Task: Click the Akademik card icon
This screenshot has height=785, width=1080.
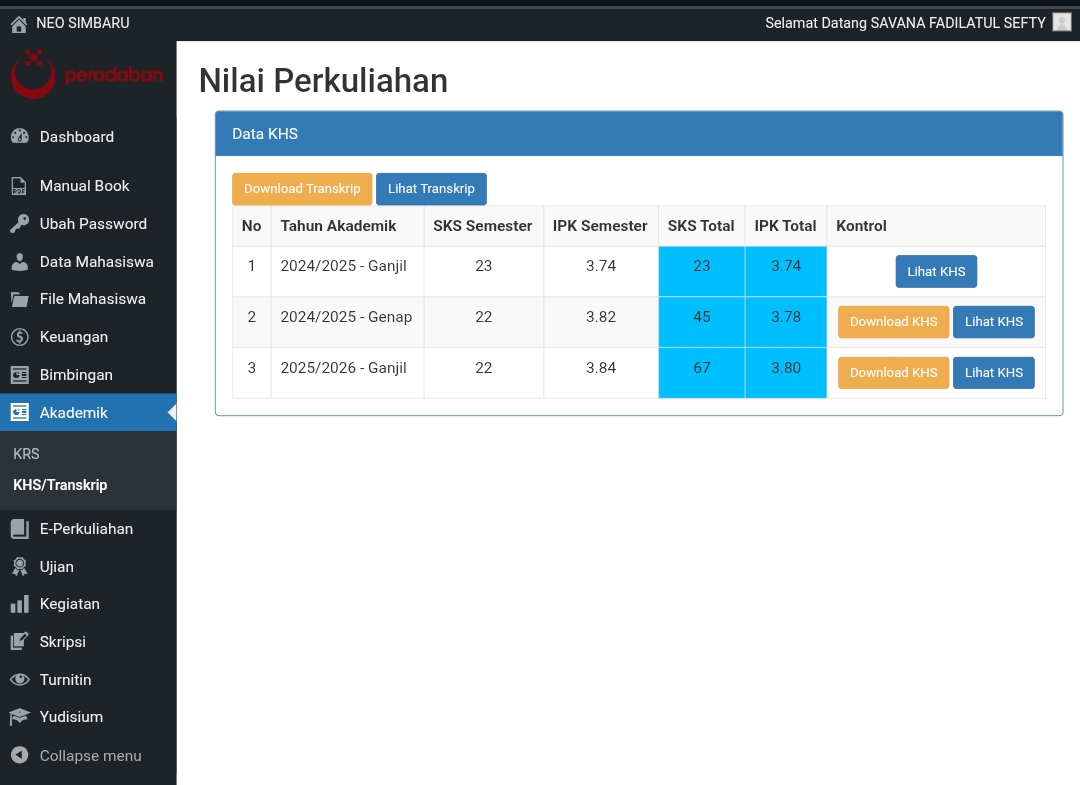Action: pyautogui.click(x=20, y=412)
